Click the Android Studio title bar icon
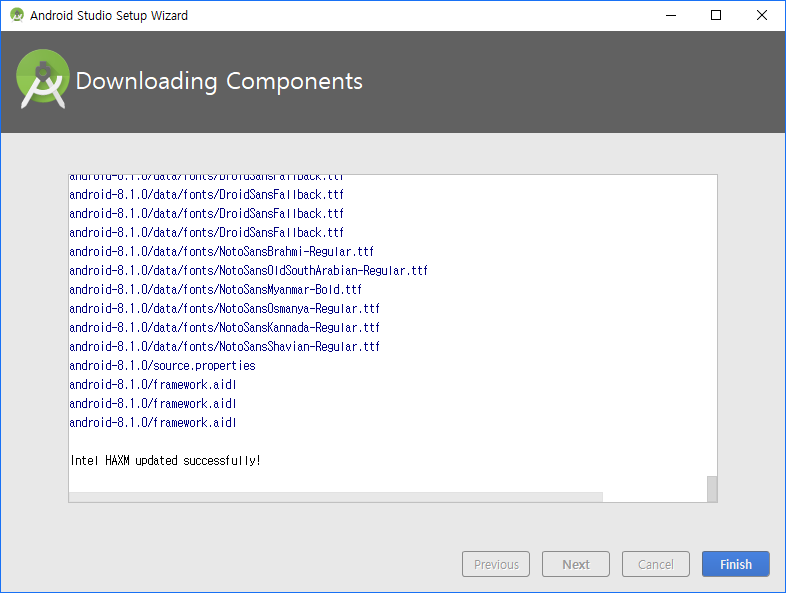786x593 pixels. pyautogui.click(x=17, y=15)
